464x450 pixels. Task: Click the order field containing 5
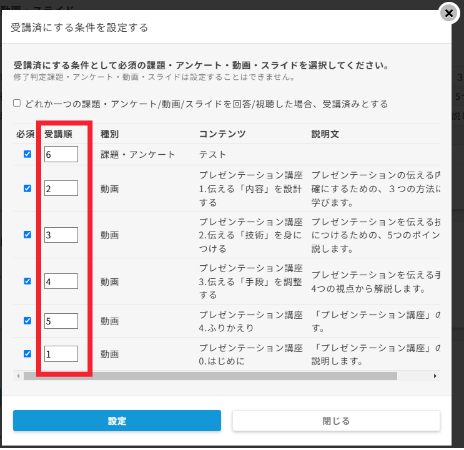tap(61, 321)
